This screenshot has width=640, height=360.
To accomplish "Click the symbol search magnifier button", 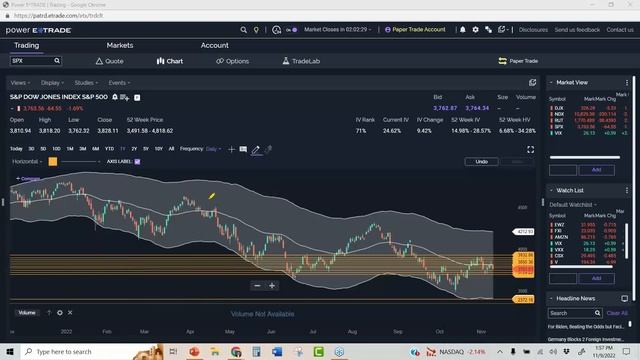I will click(x=57, y=61).
